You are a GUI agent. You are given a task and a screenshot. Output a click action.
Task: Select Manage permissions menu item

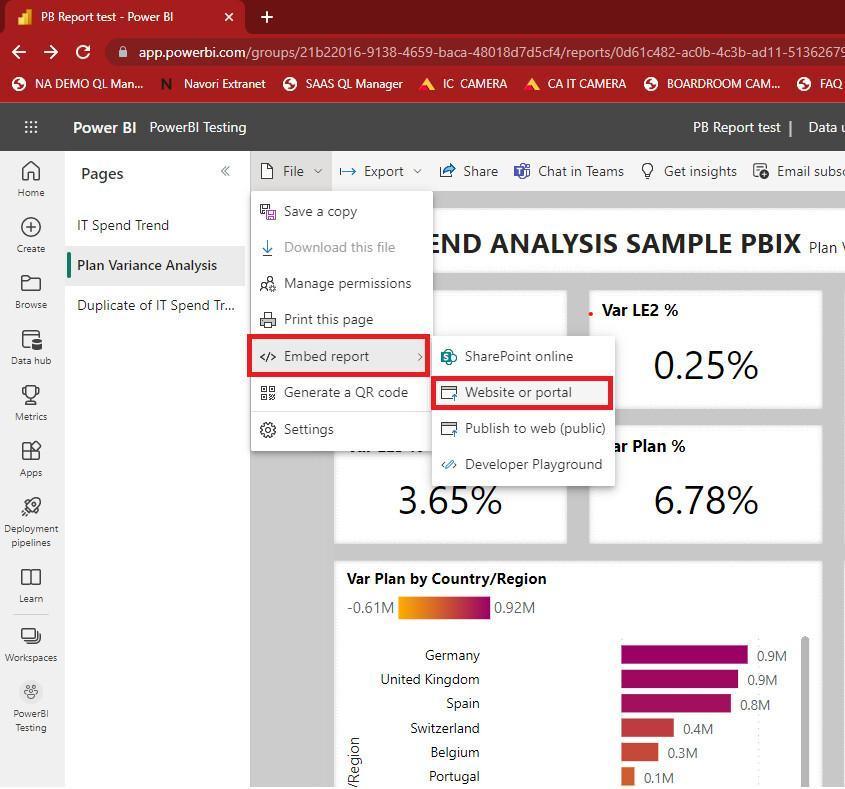tap(342, 283)
